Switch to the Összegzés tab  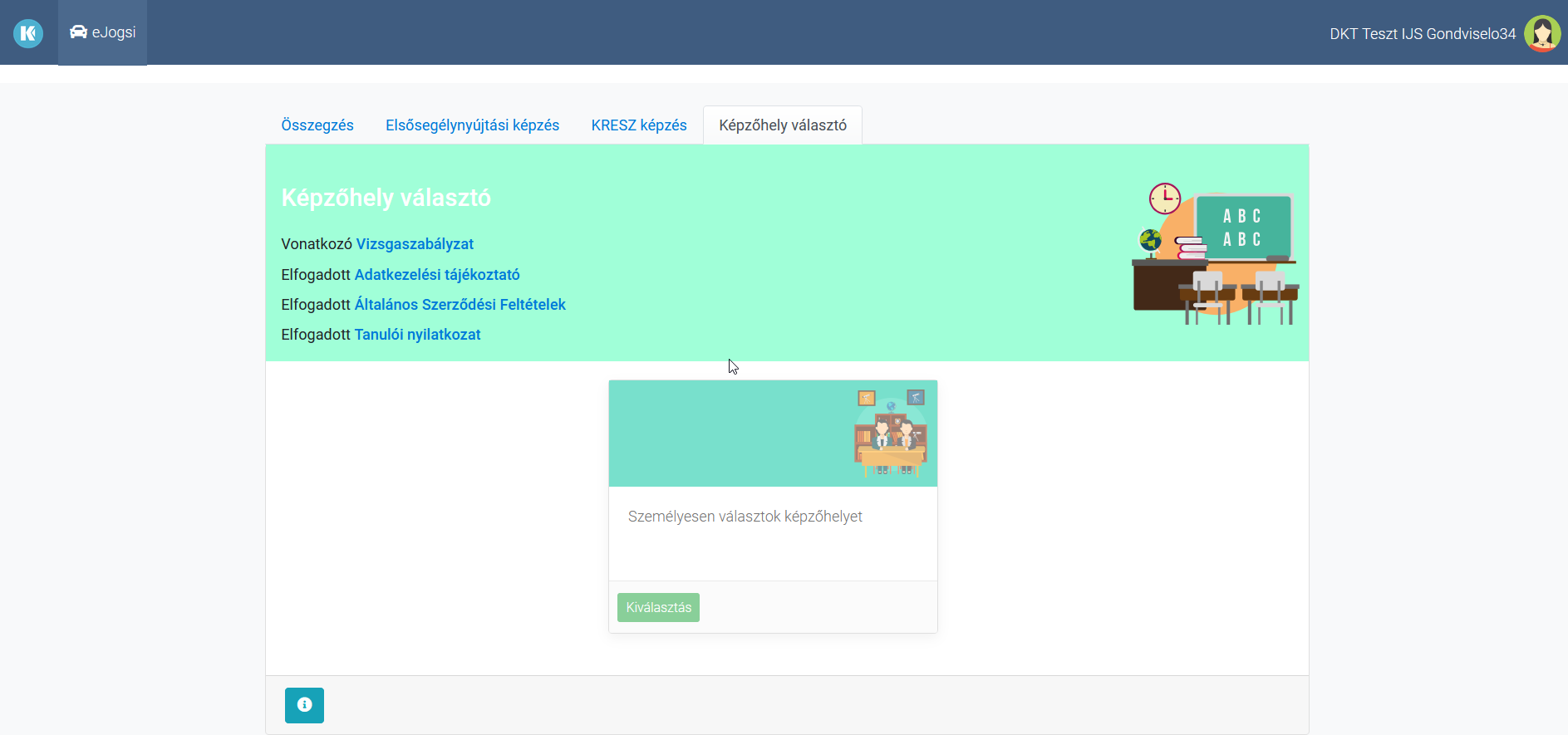[317, 125]
